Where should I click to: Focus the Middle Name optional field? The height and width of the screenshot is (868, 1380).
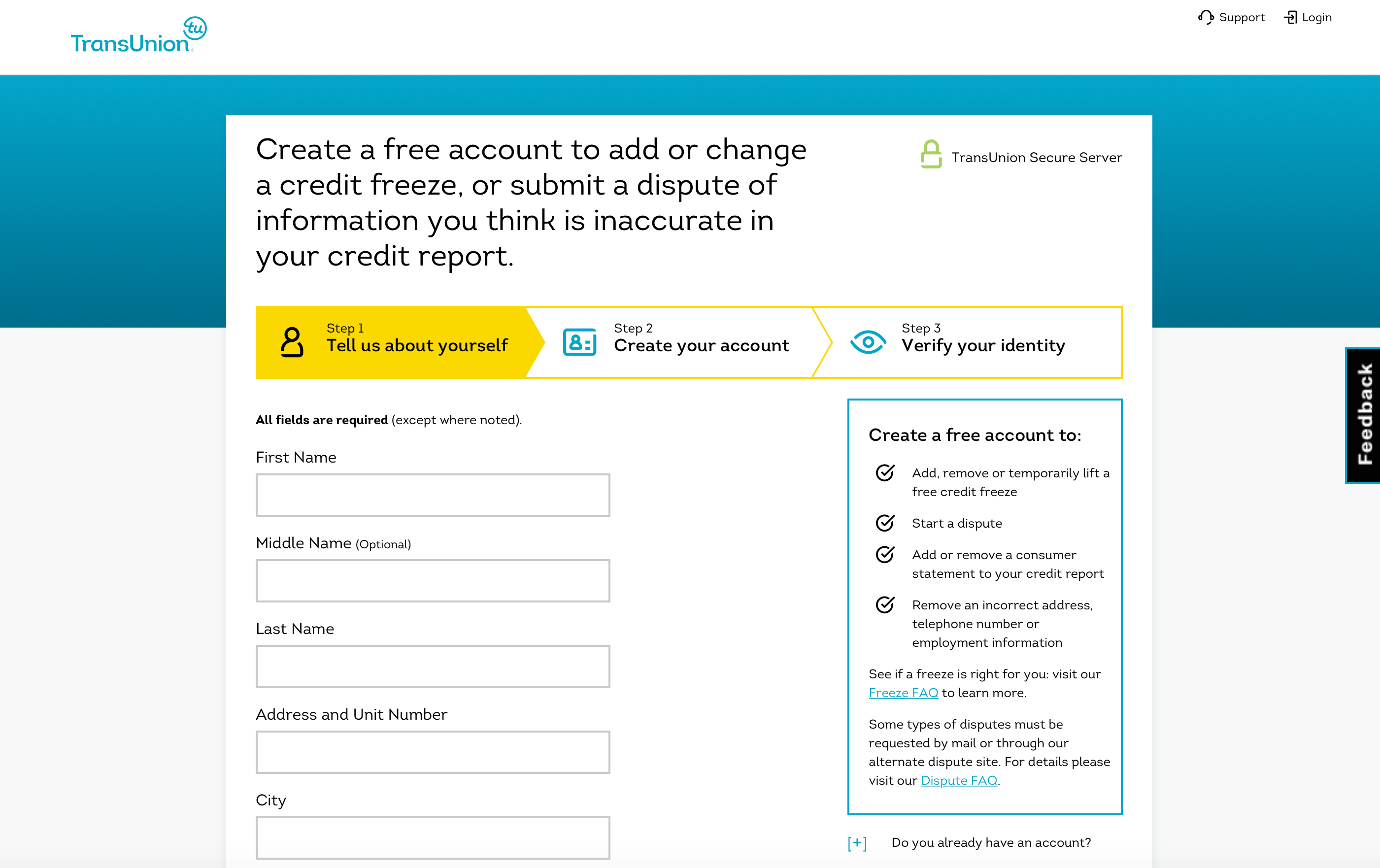(x=433, y=580)
